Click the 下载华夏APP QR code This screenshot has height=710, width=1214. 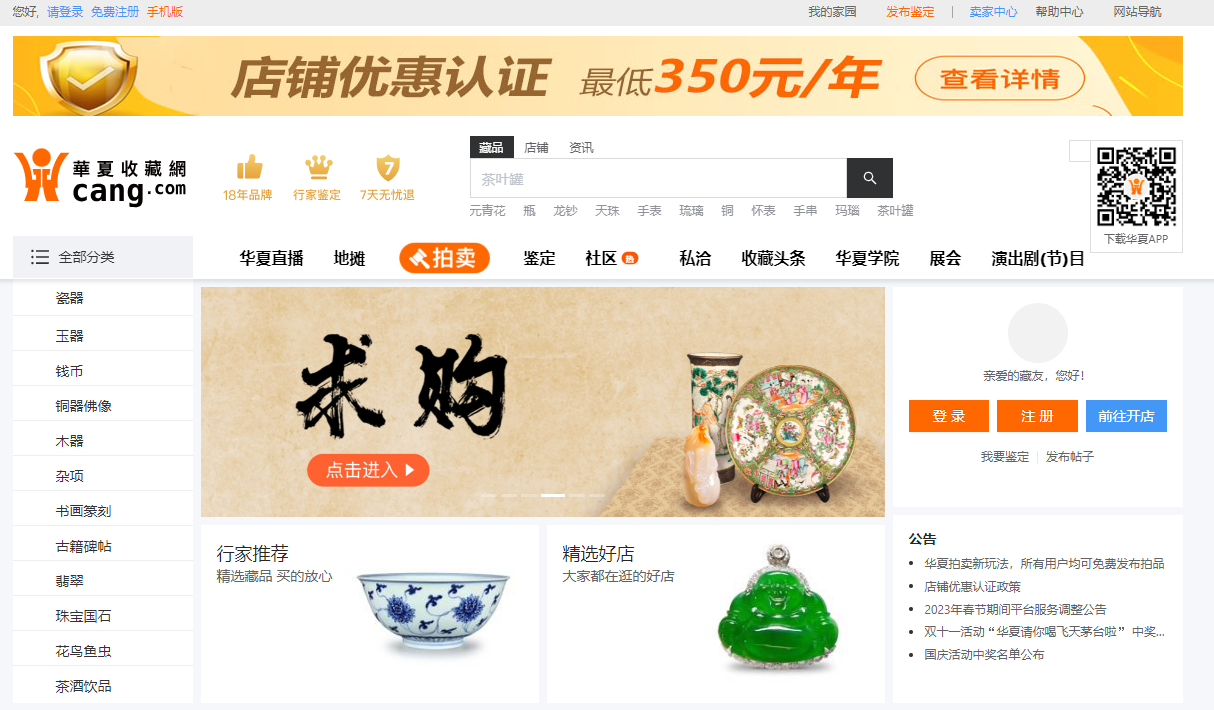tap(1136, 187)
